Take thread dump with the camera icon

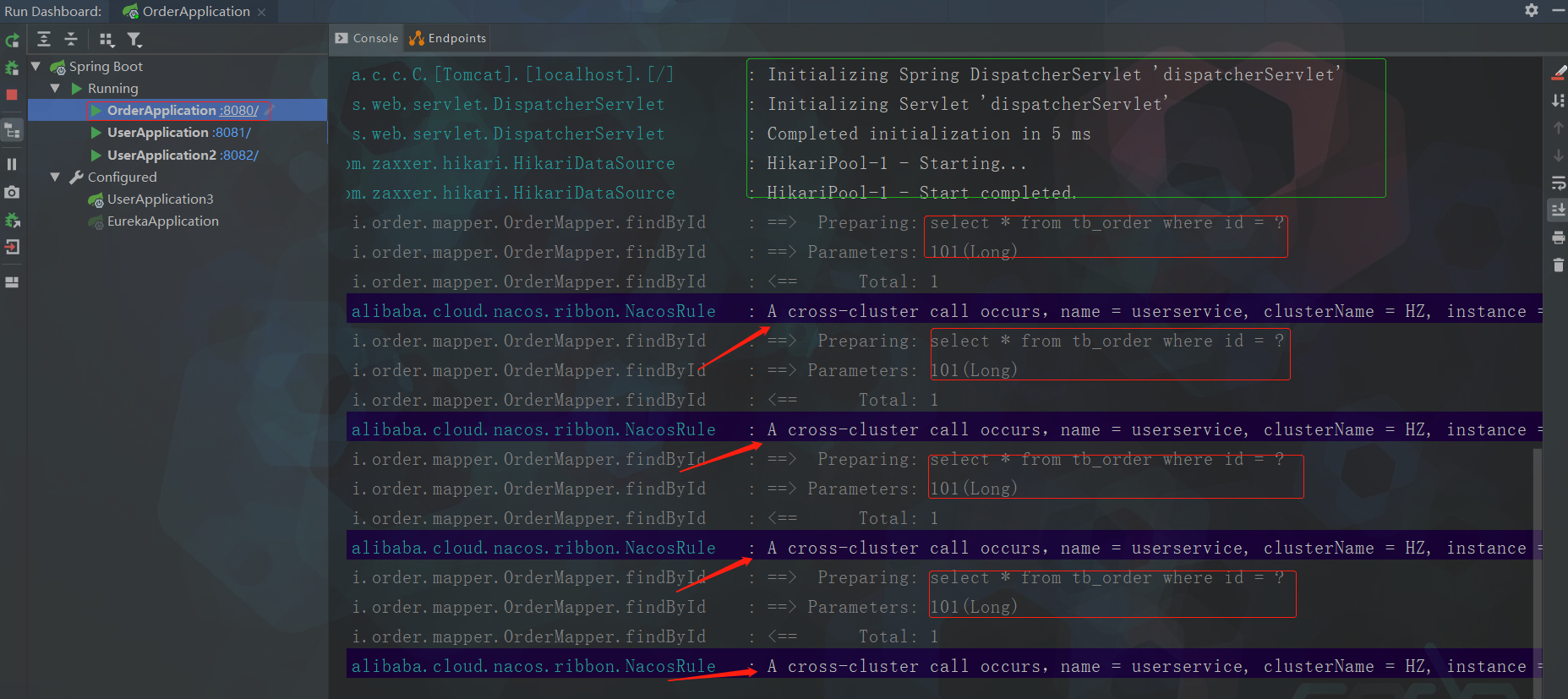coord(12,192)
